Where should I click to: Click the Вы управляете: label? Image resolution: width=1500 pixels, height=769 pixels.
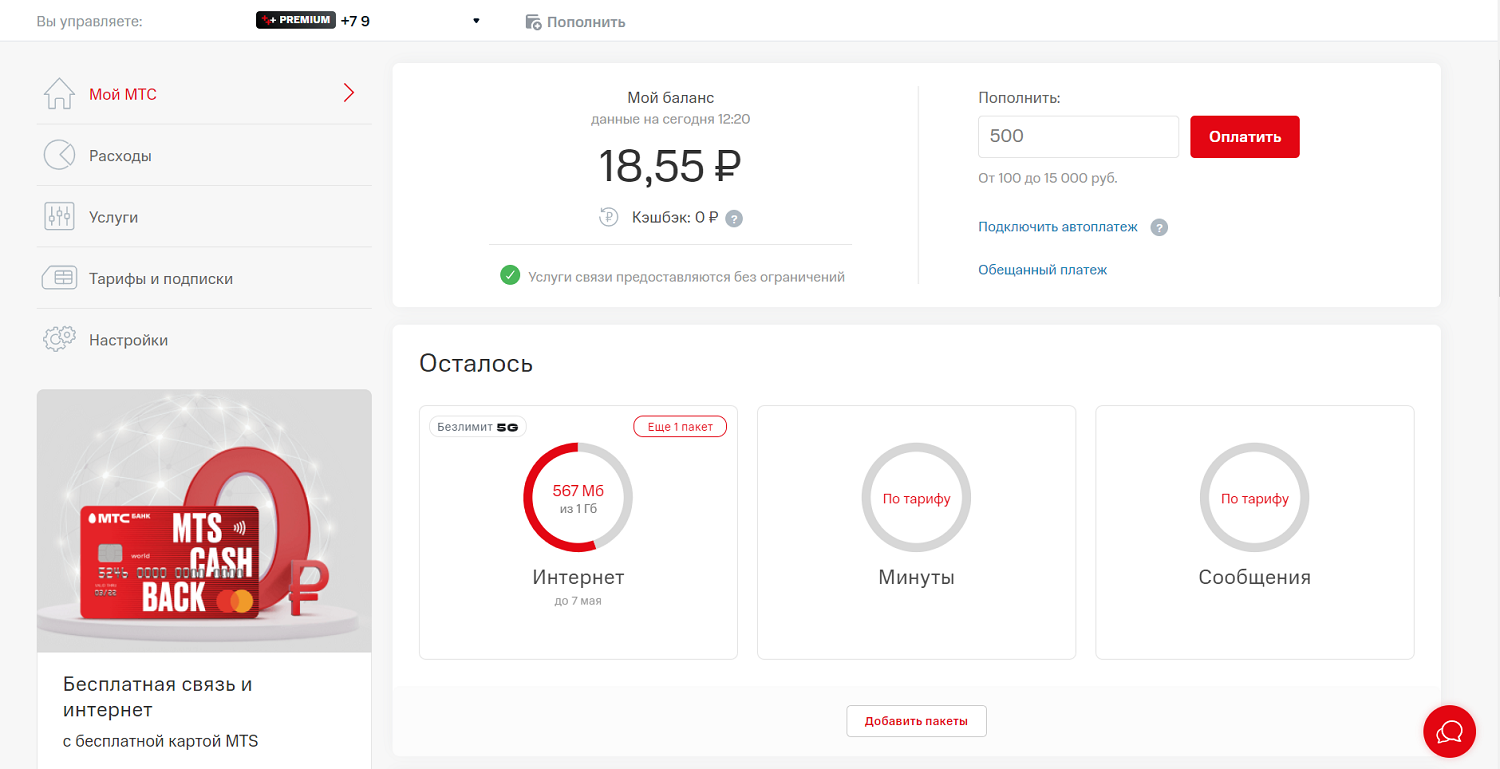coord(89,21)
